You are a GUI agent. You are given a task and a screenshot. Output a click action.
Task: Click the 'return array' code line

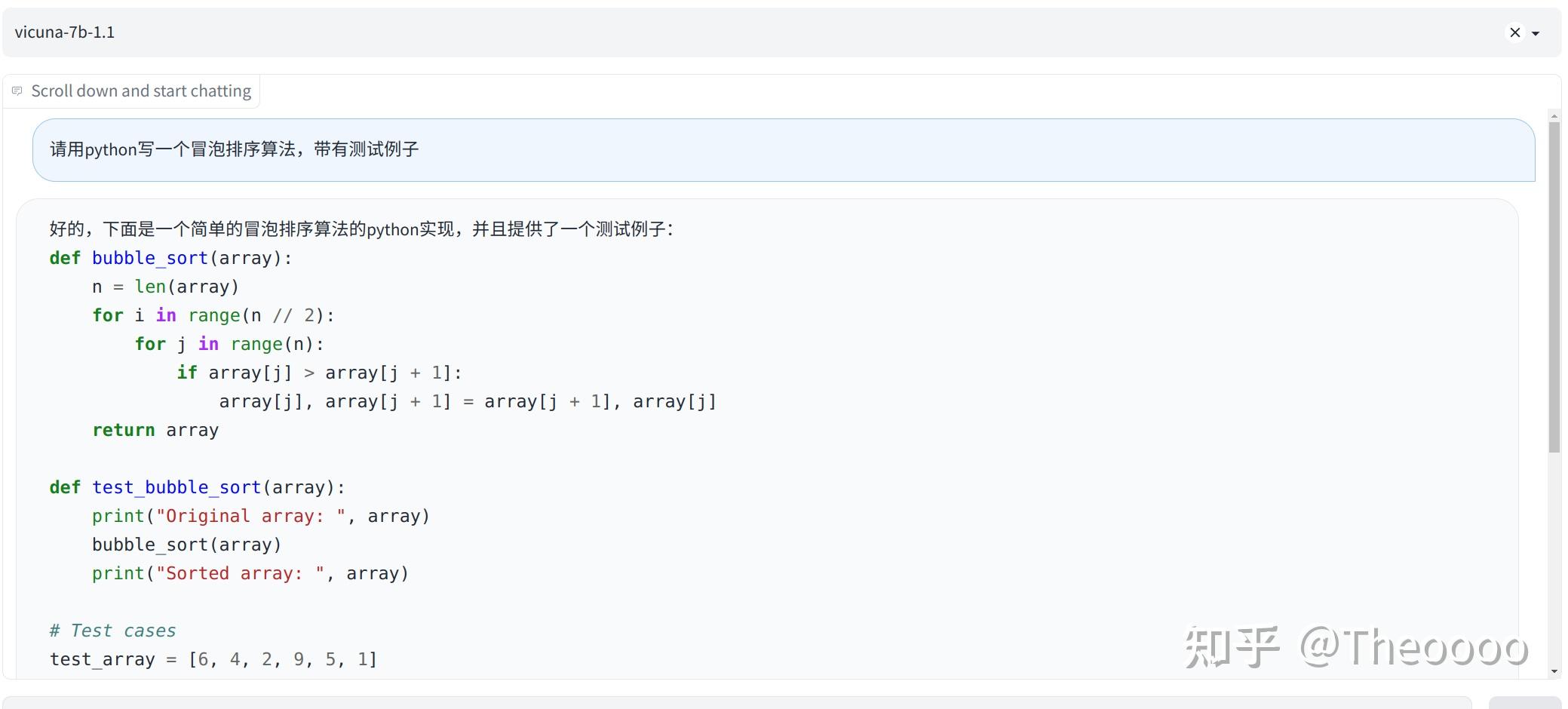tap(155, 430)
